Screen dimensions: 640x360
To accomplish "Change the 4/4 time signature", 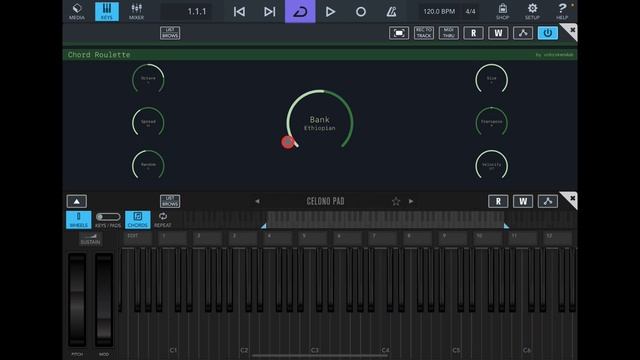I will pos(471,11).
